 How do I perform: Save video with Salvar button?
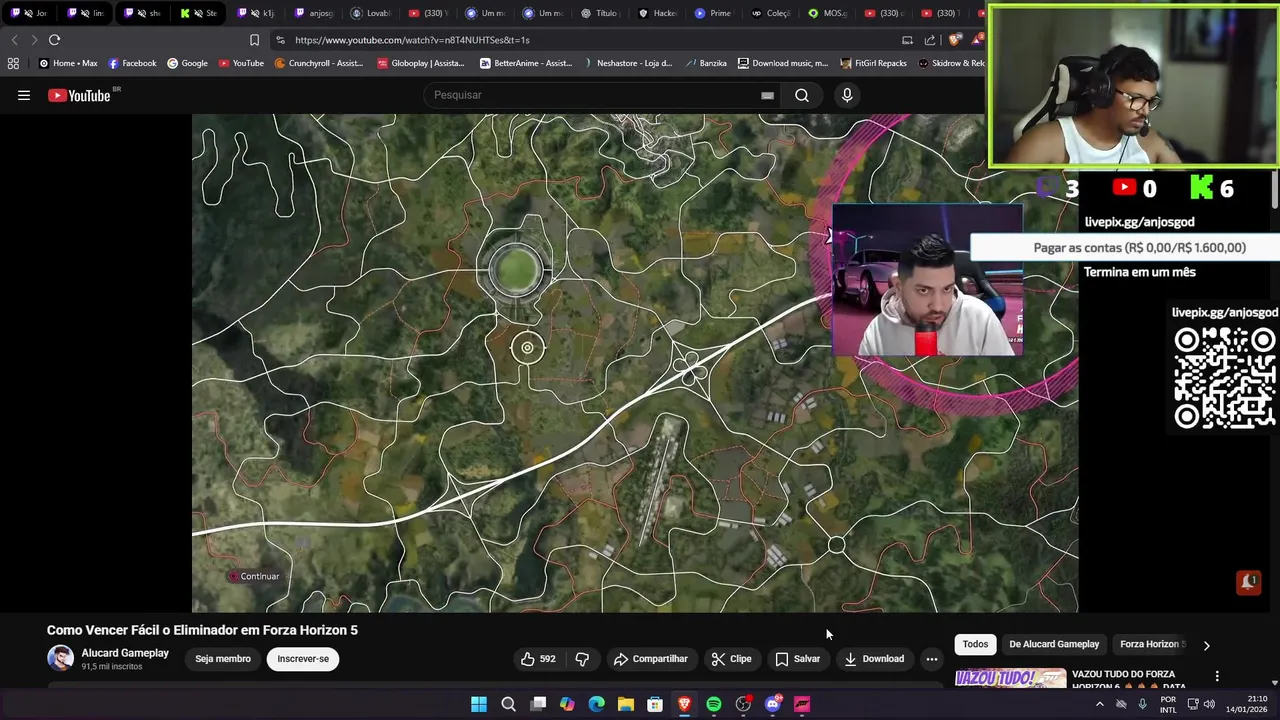tap(797, 659)
